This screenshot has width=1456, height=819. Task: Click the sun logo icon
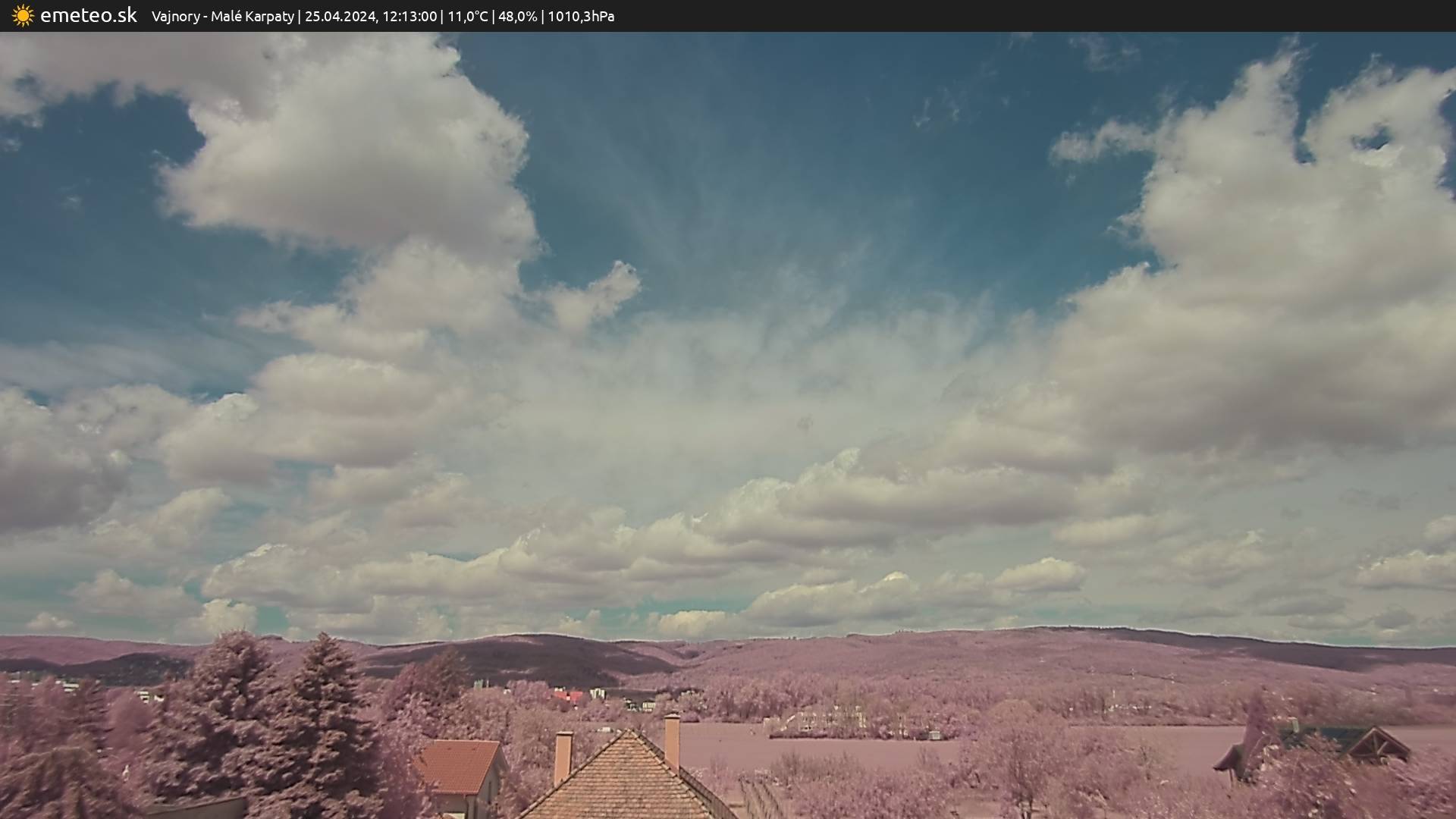(x=23, y=16)
